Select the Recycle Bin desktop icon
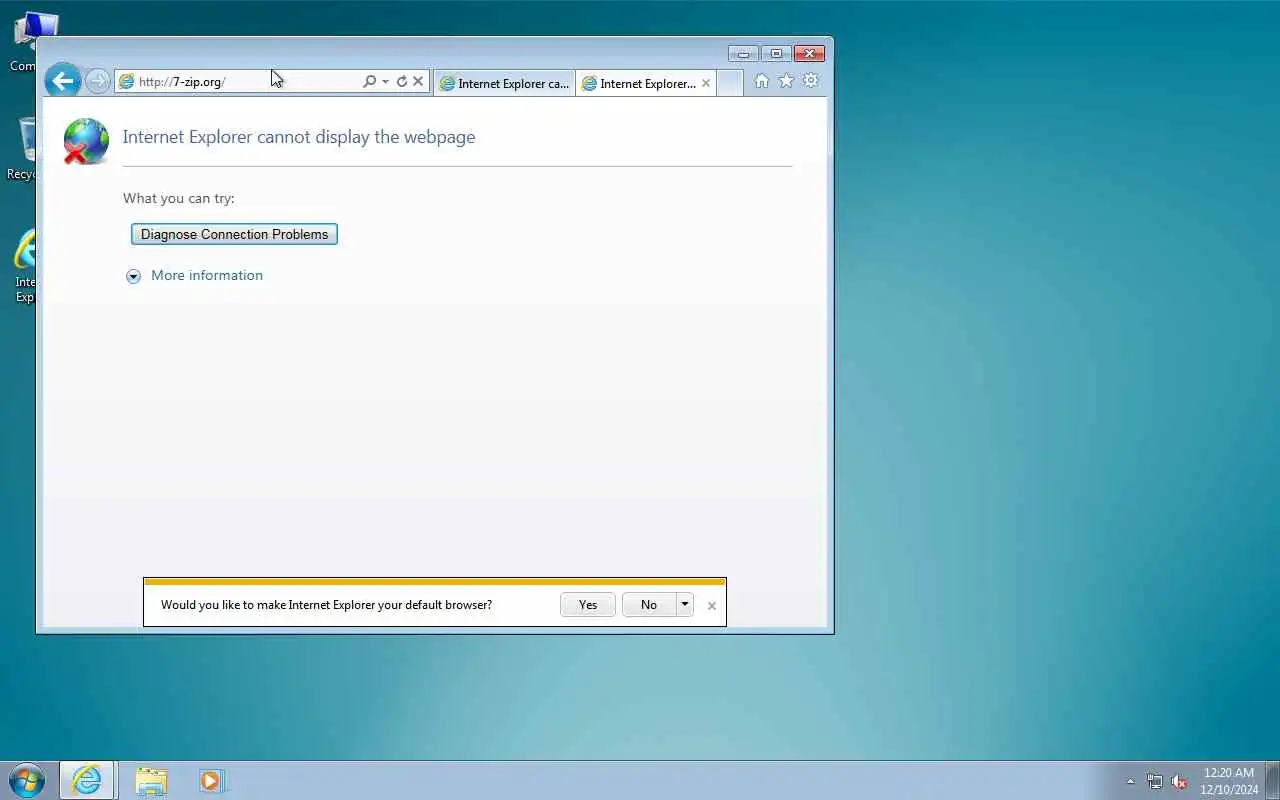The height and width of the screenshot is (800, 1280). (x=22, y=150)
